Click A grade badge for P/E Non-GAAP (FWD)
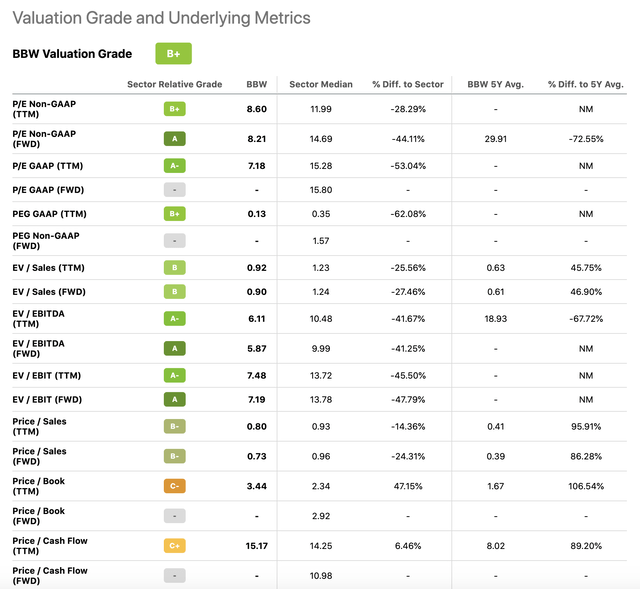640x589 pixels. click(x=175, y=139)
